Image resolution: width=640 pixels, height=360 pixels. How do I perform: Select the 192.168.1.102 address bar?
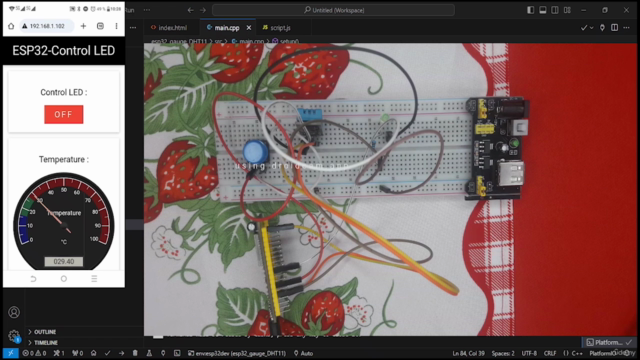(x=47, y=26)
